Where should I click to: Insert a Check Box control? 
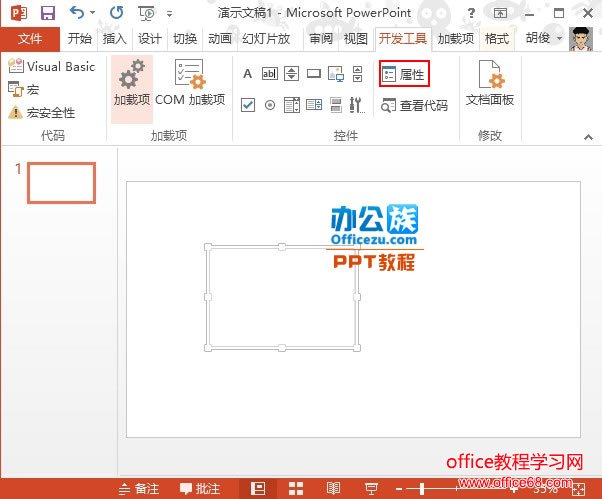(x=248, y=104)
